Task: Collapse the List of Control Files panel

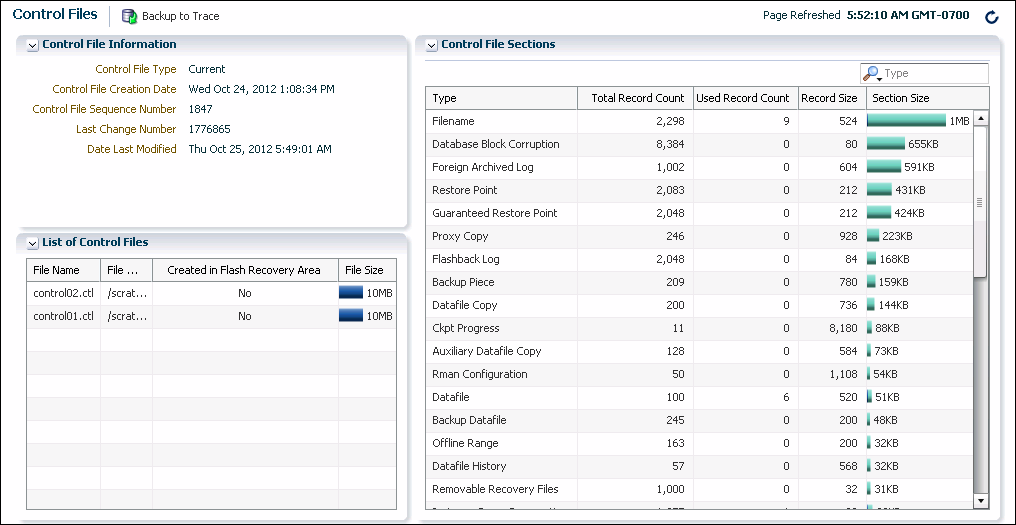Action: point(33,243)
